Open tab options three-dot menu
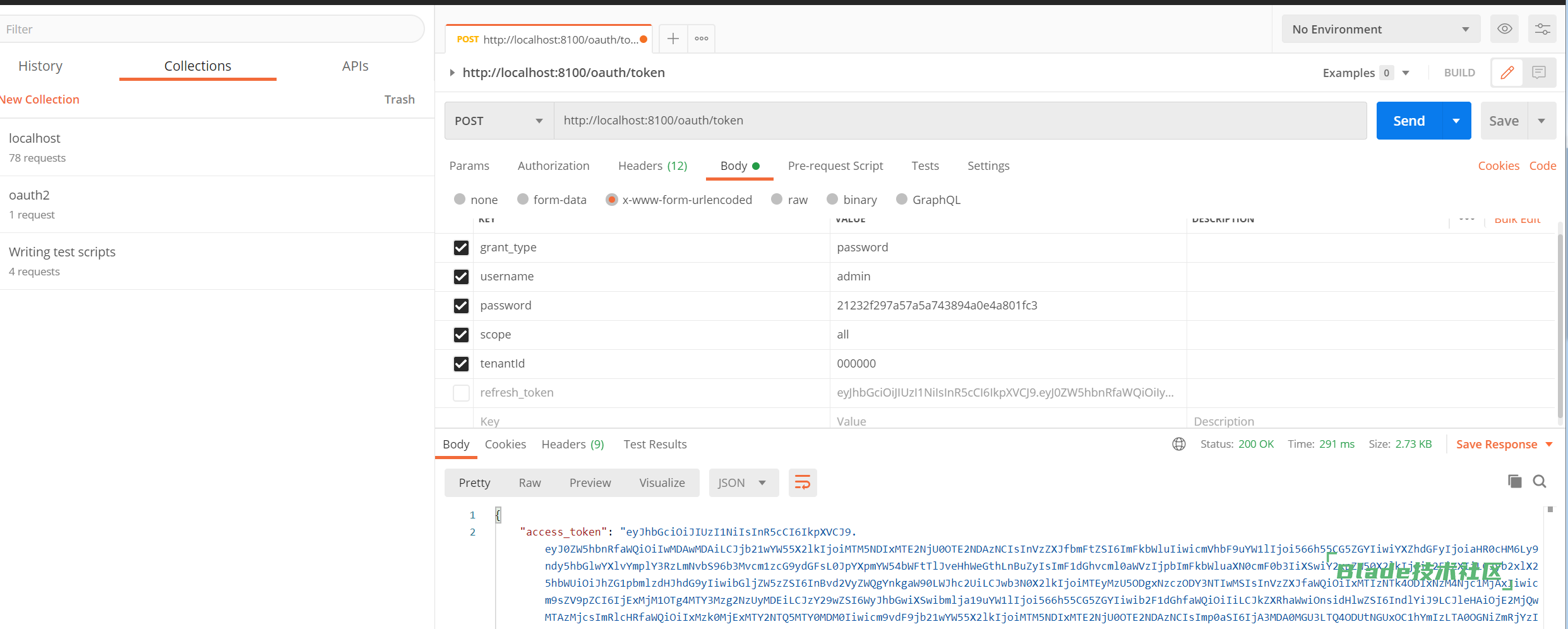1568x629 pixels. [x=701, y=39]
